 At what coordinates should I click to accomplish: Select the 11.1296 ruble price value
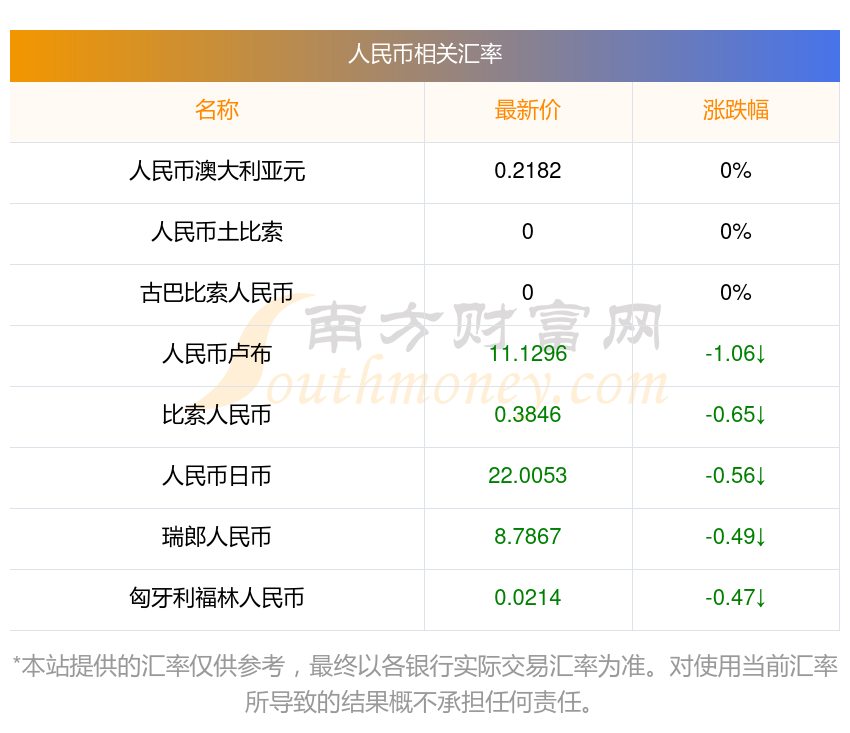pyautogui.click(x=527, y=354)
